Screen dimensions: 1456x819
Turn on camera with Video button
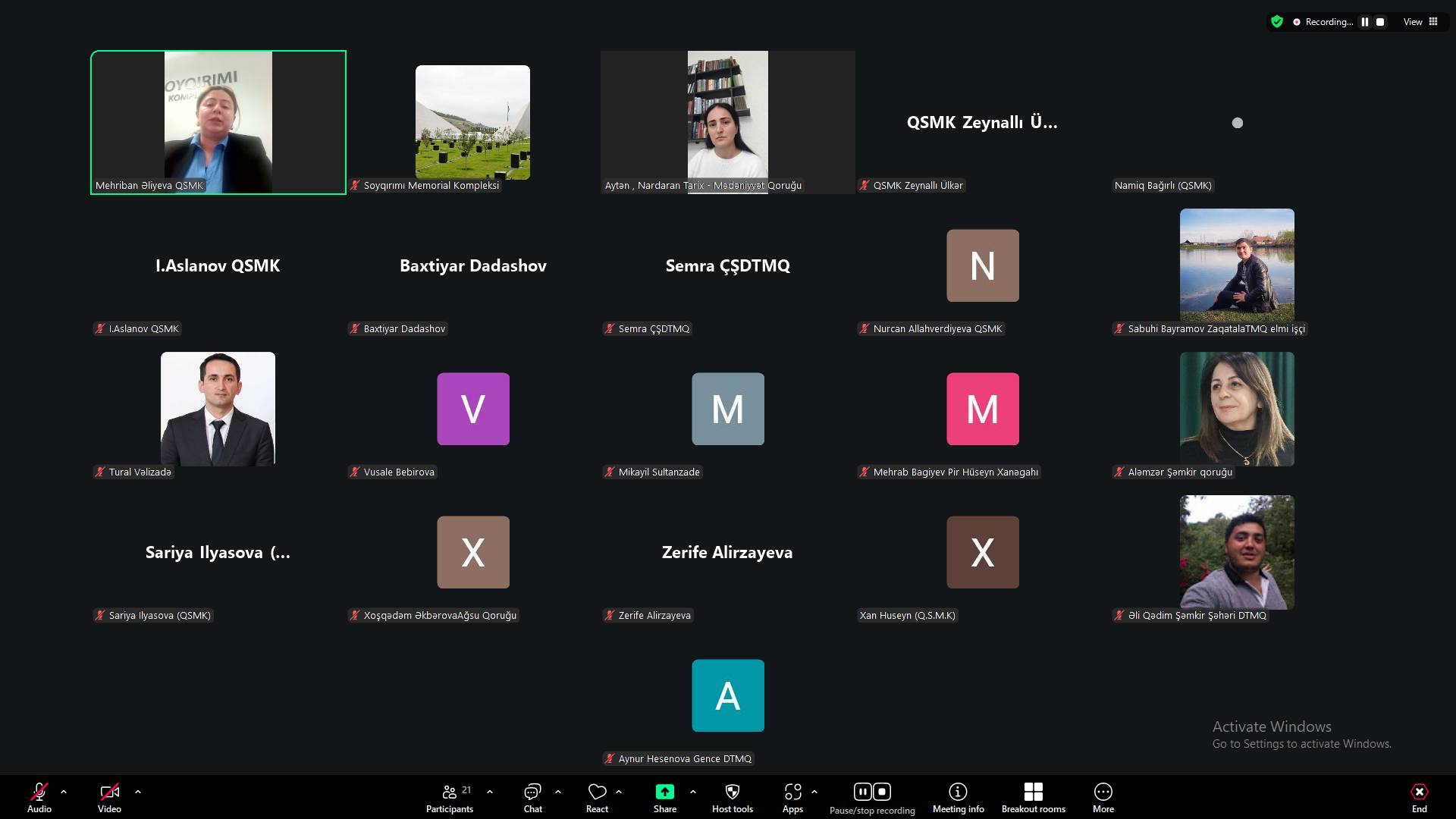pyautogui.click(x=109, y=798)
